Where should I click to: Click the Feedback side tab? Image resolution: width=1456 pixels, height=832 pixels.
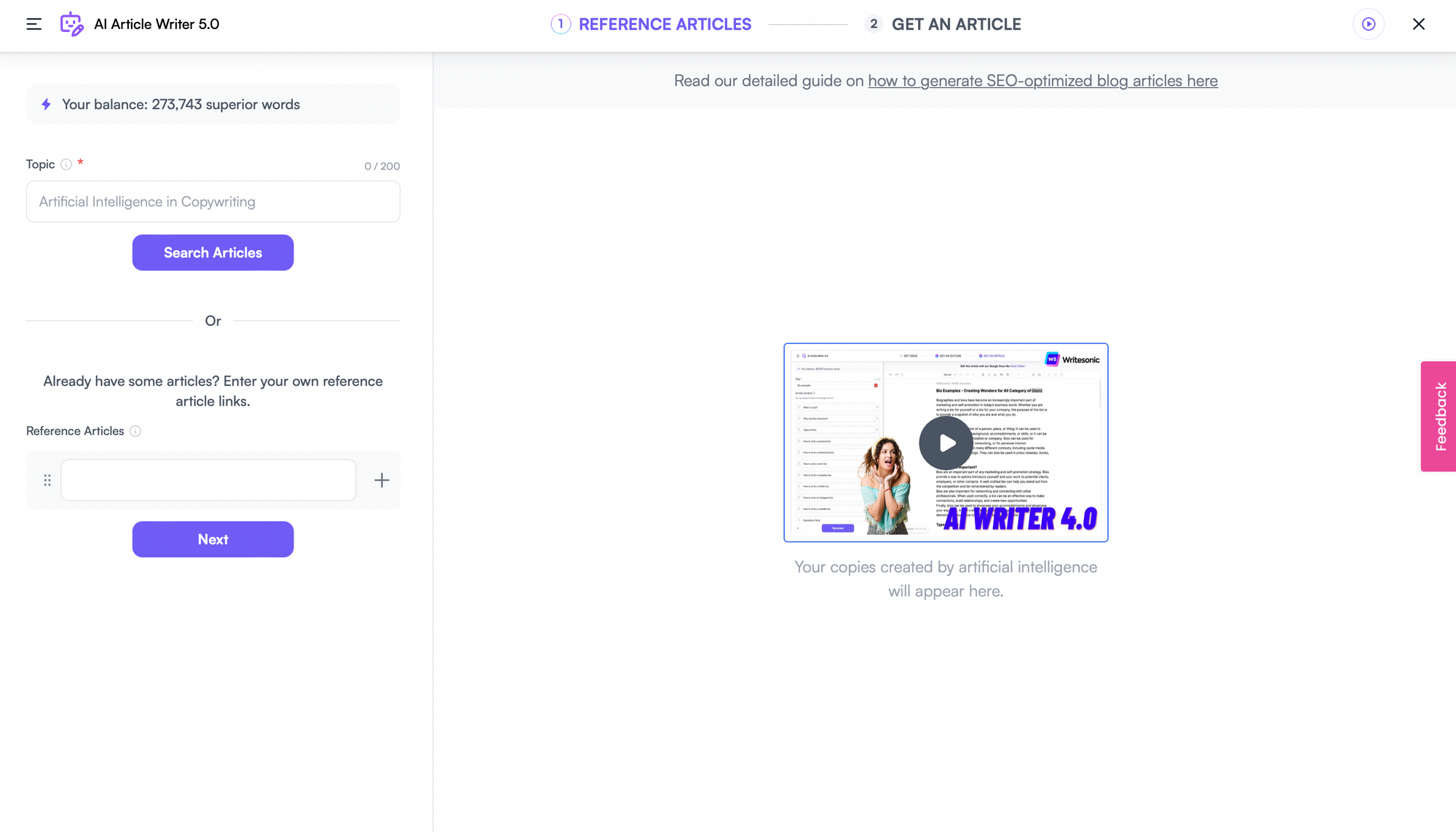1440,417
